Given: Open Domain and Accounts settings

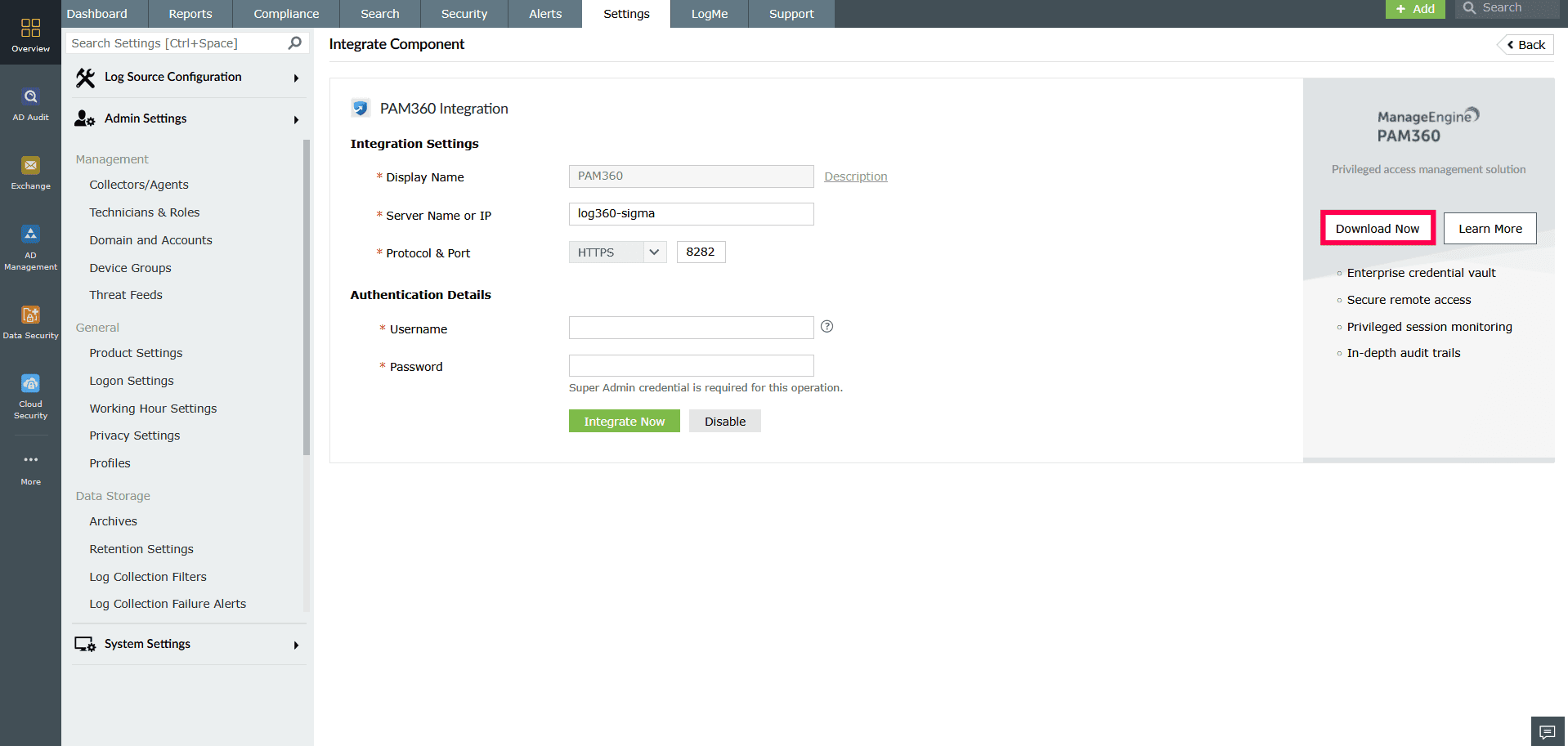Looking at the screenshot, I should [151, 240].
